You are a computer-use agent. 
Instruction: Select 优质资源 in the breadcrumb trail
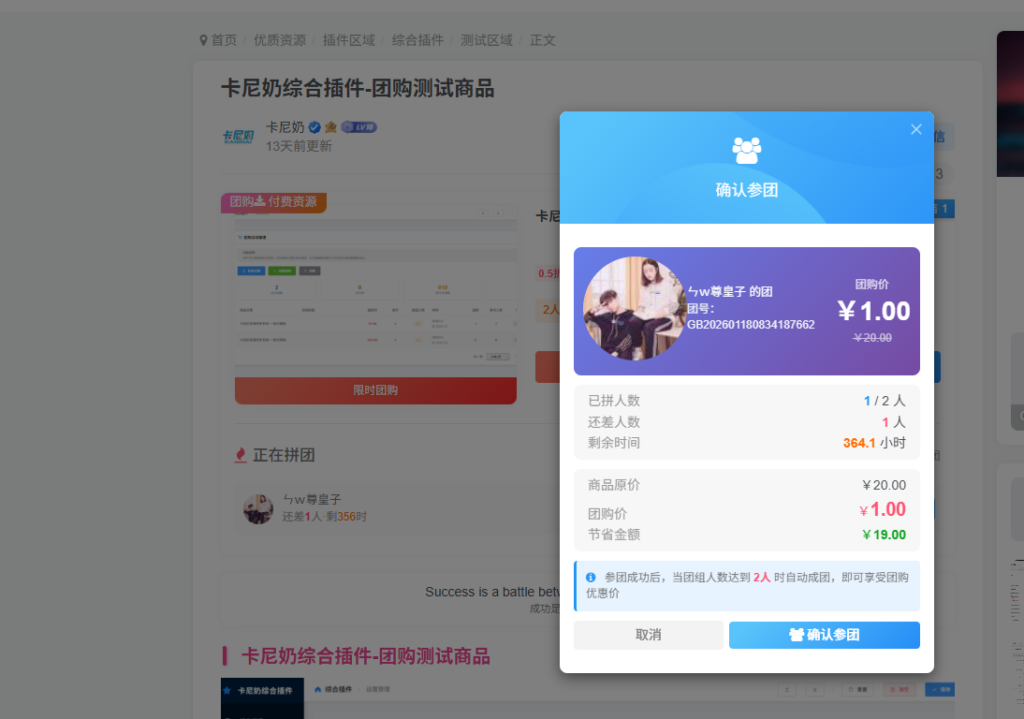tap(280, 40)
